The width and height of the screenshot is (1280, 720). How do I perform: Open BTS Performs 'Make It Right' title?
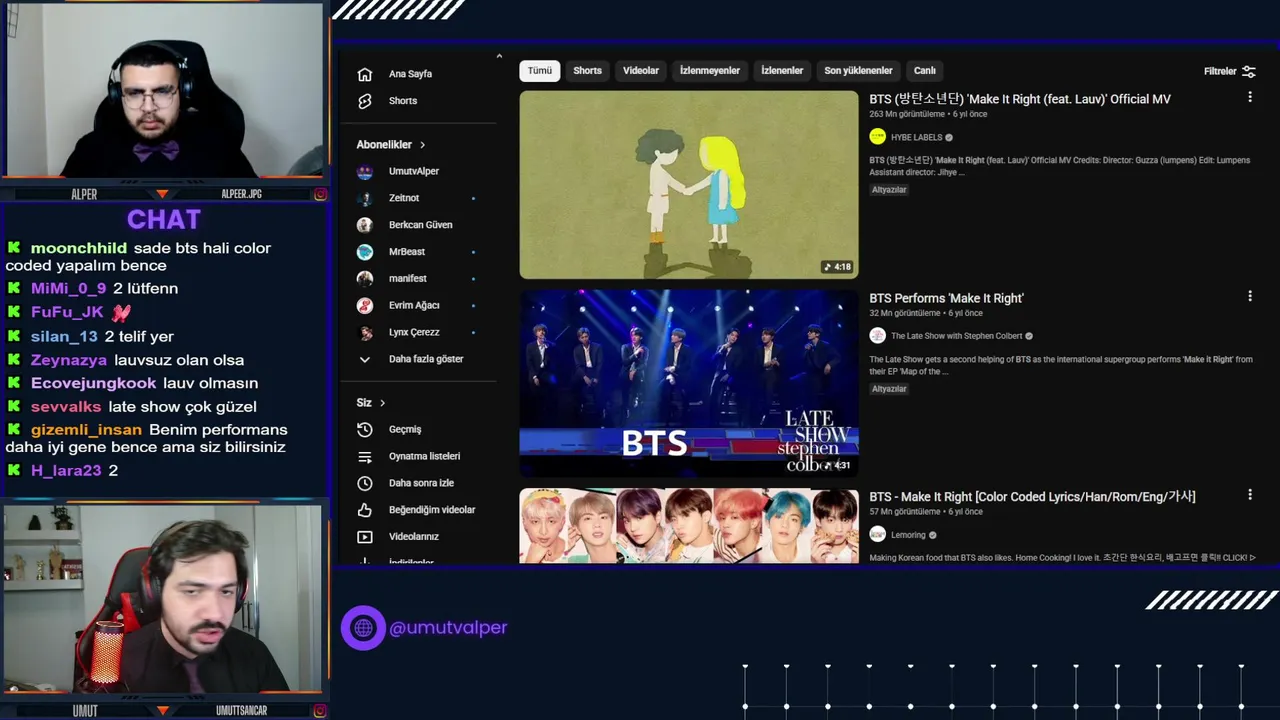pos(946,298)
